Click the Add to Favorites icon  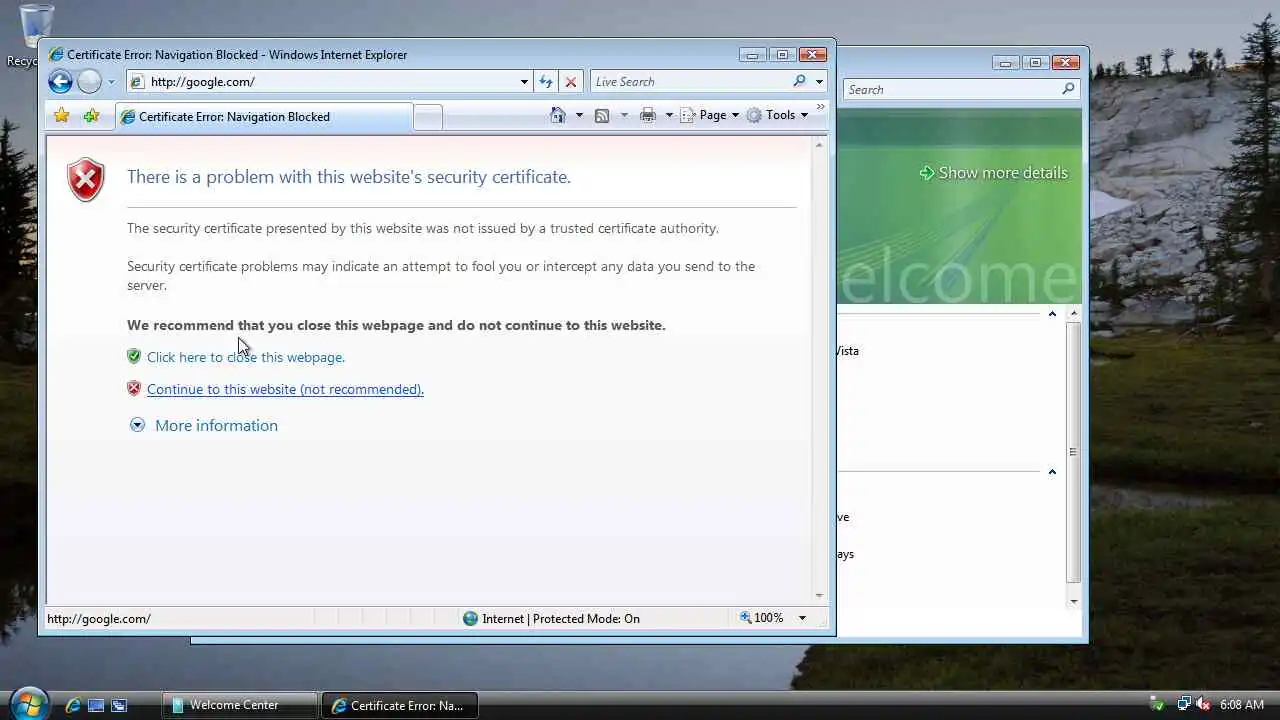point(91,116)
